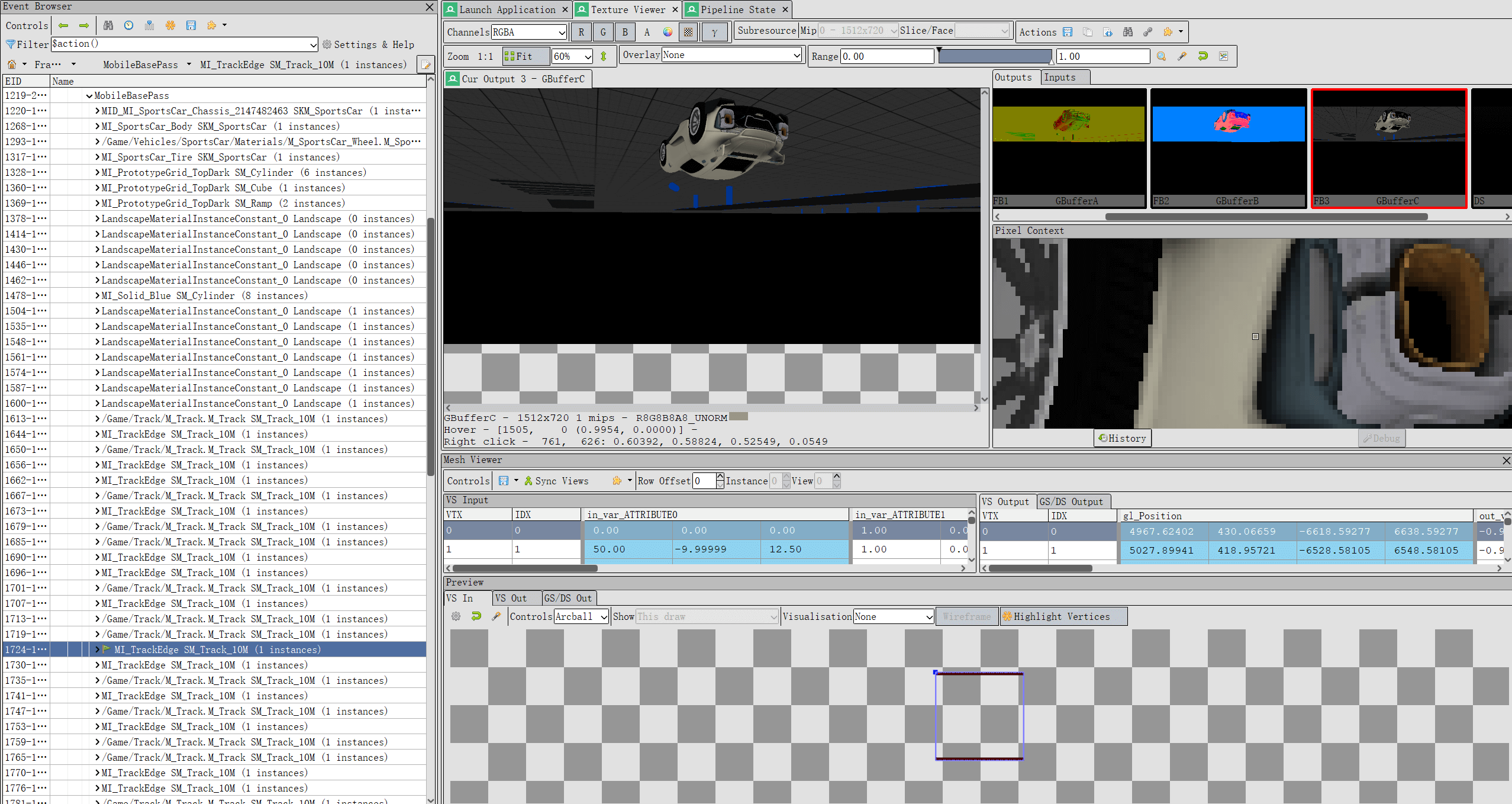Toggle the alpha A channel button
Screen dimensions: 1512x804
(647, 32)
